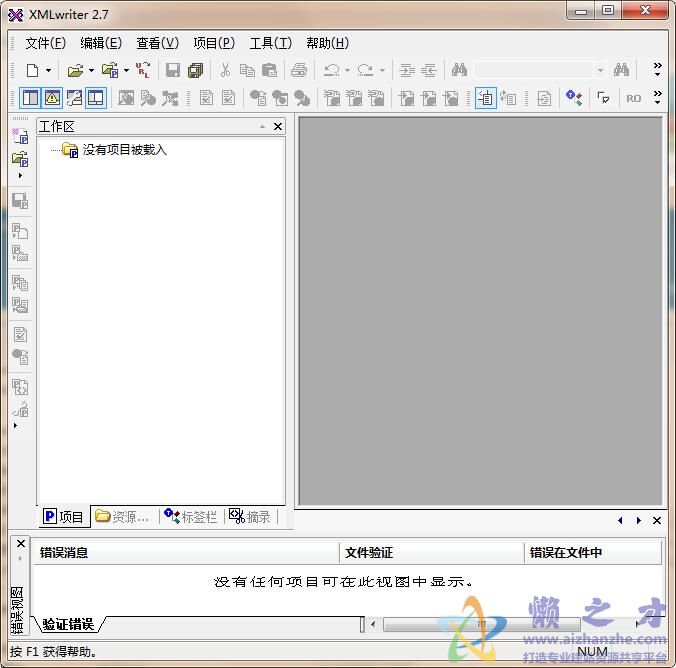Click the 错误在文件中 column header
The width and height of the screenshot is (676, 668).
pos(593,552)
